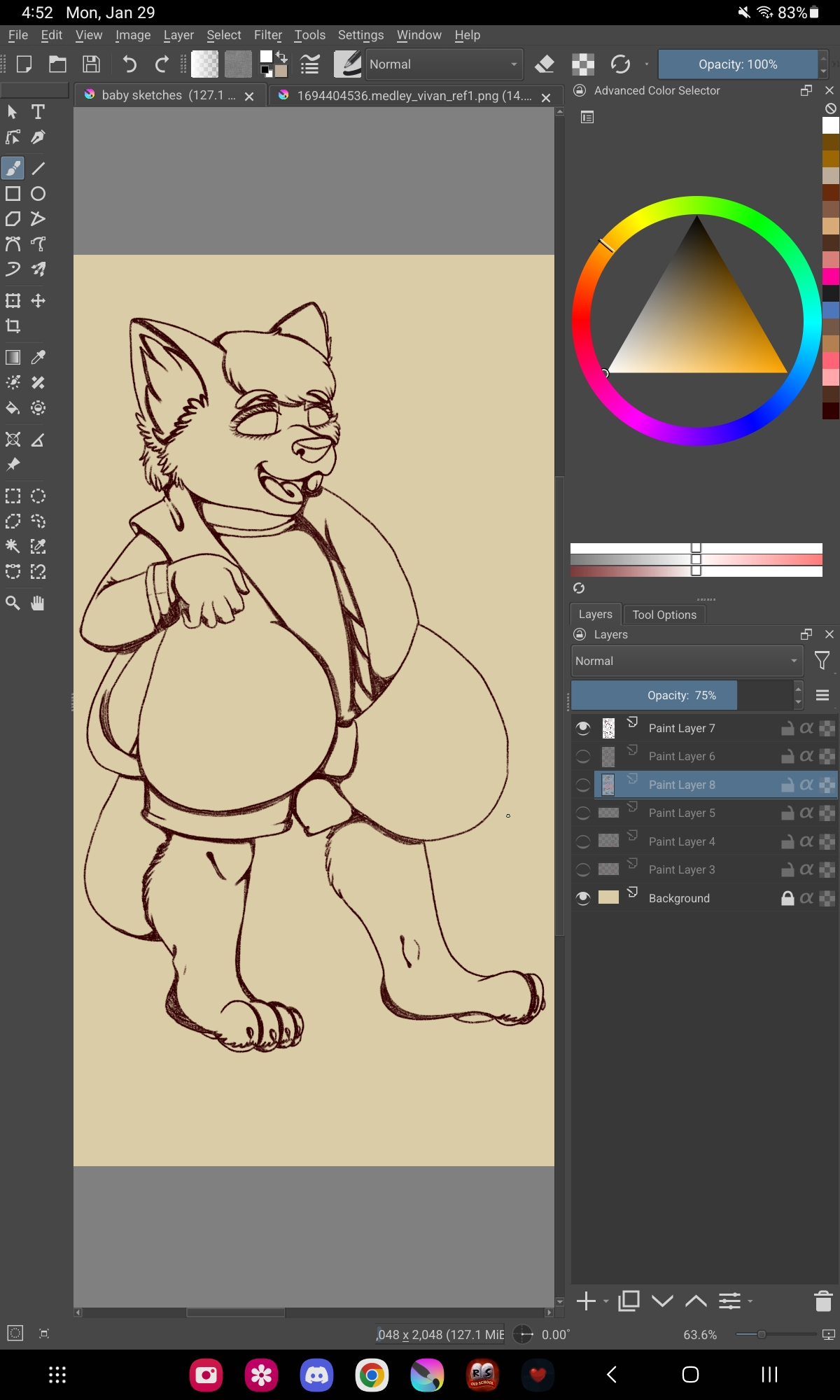Viewport: 840px width, 1400px height.
Task: Select the Fill bucket tool
Action: coord(13,408)
